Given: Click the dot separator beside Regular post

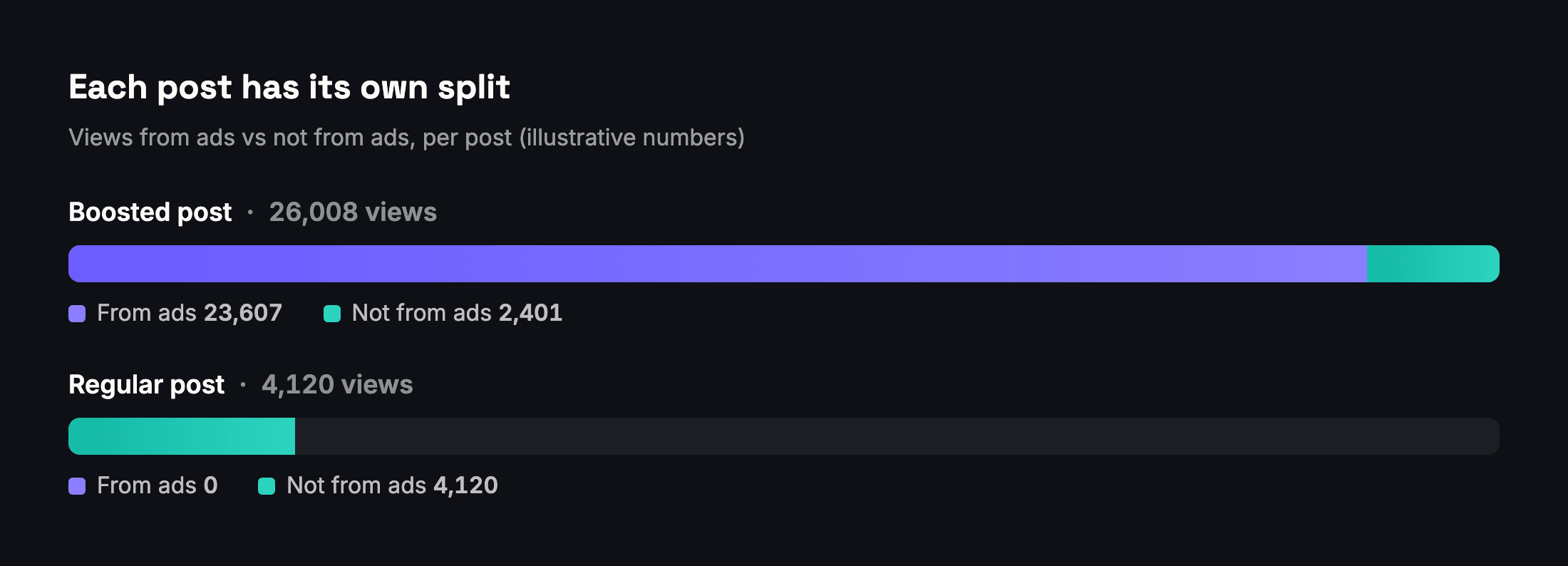Looking at the screenshot, I should [x=243, y=385].
